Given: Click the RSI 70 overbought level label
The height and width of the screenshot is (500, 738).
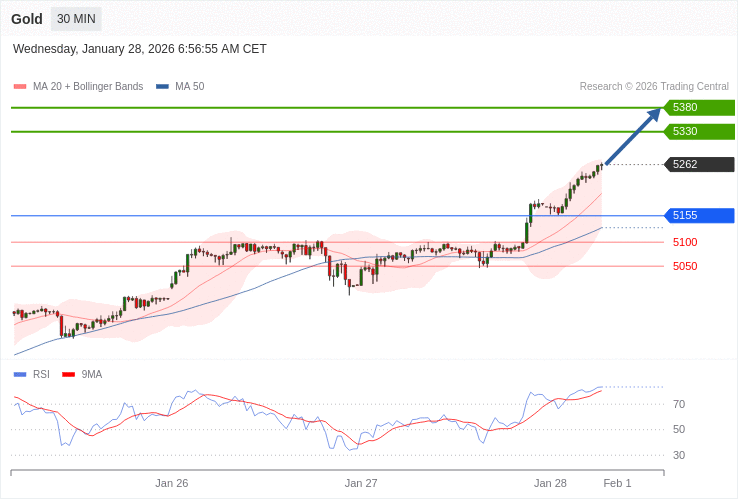Looking at the screenshot, I should [x=679, y=404].
